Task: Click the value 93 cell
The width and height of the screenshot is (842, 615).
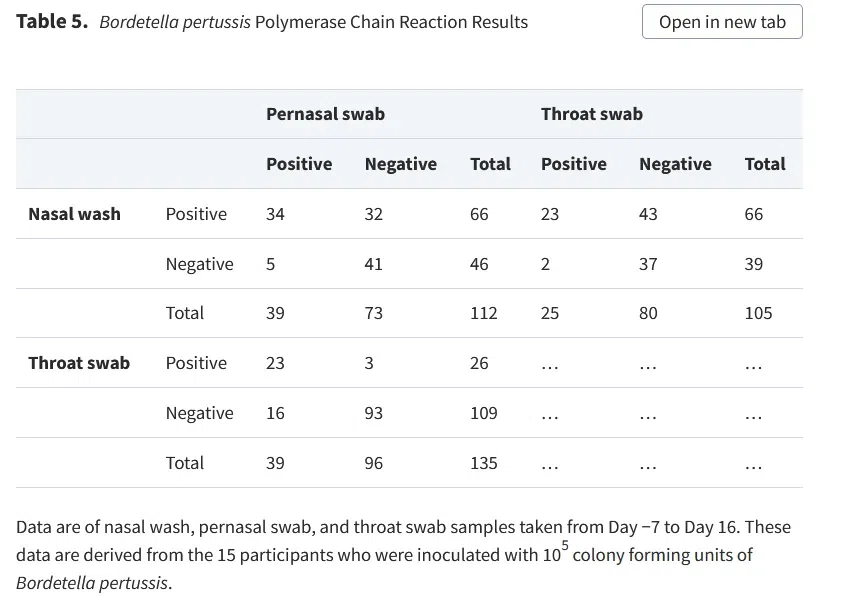Action: [374, 413]
